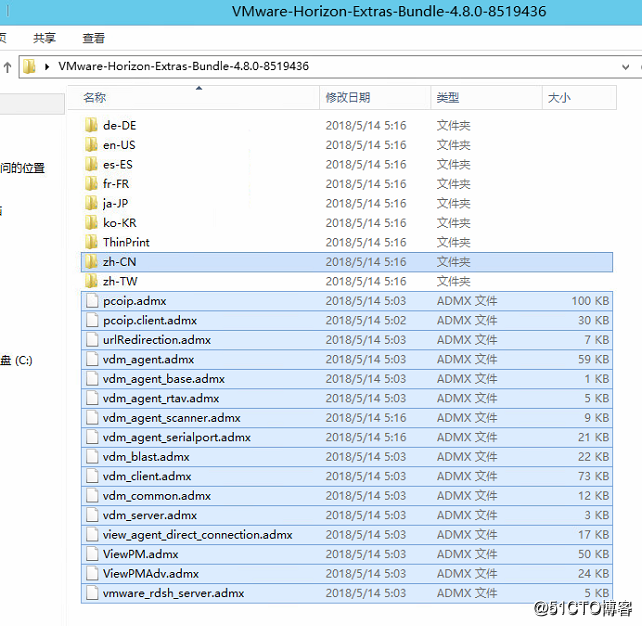Screen dimensions: 642x626
Task: Click the ViewPM.admx file icon
Action: pyautogui.click(x=92, y=554)
